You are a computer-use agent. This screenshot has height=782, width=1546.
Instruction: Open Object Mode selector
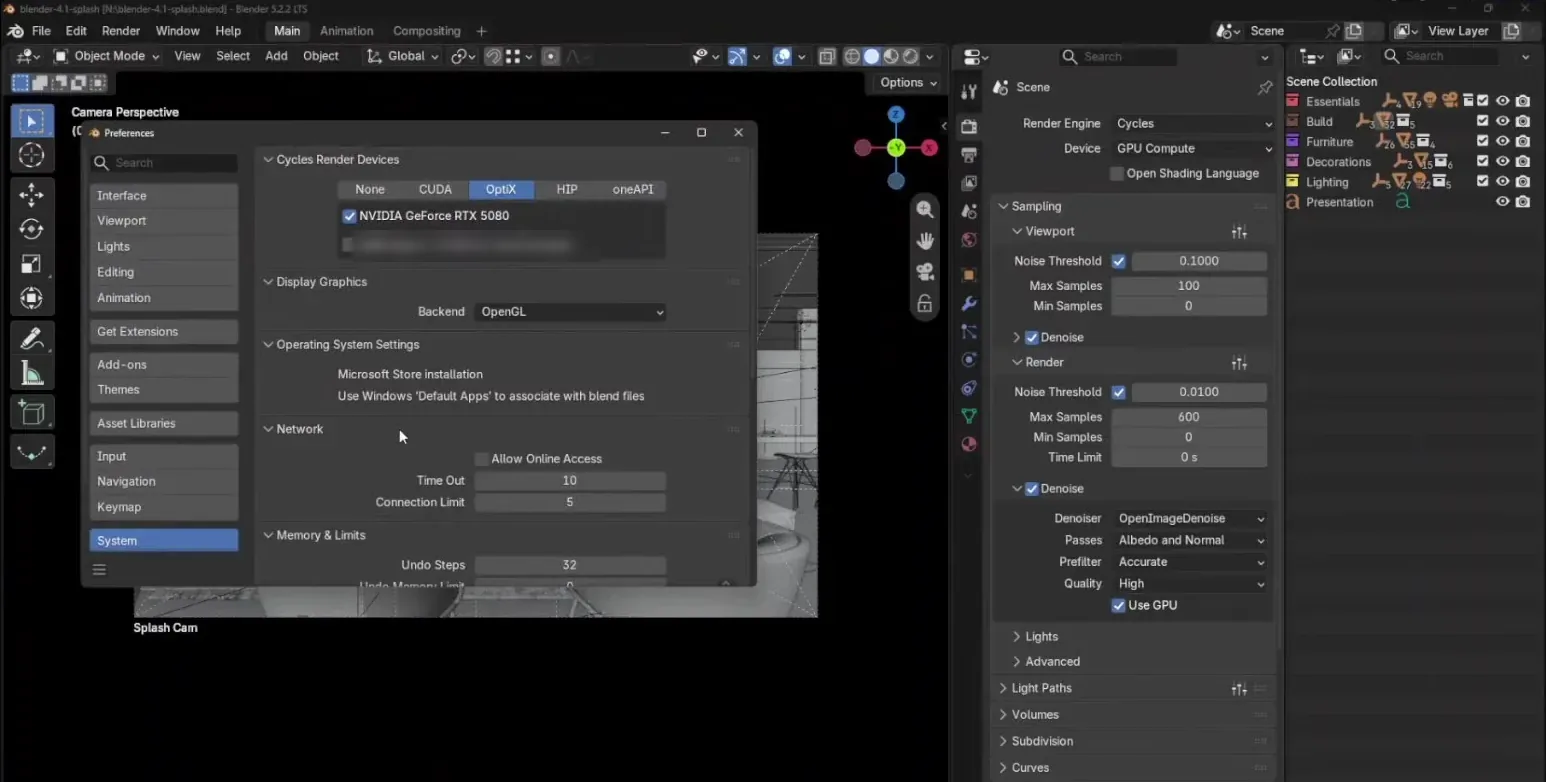pos(105,57)
